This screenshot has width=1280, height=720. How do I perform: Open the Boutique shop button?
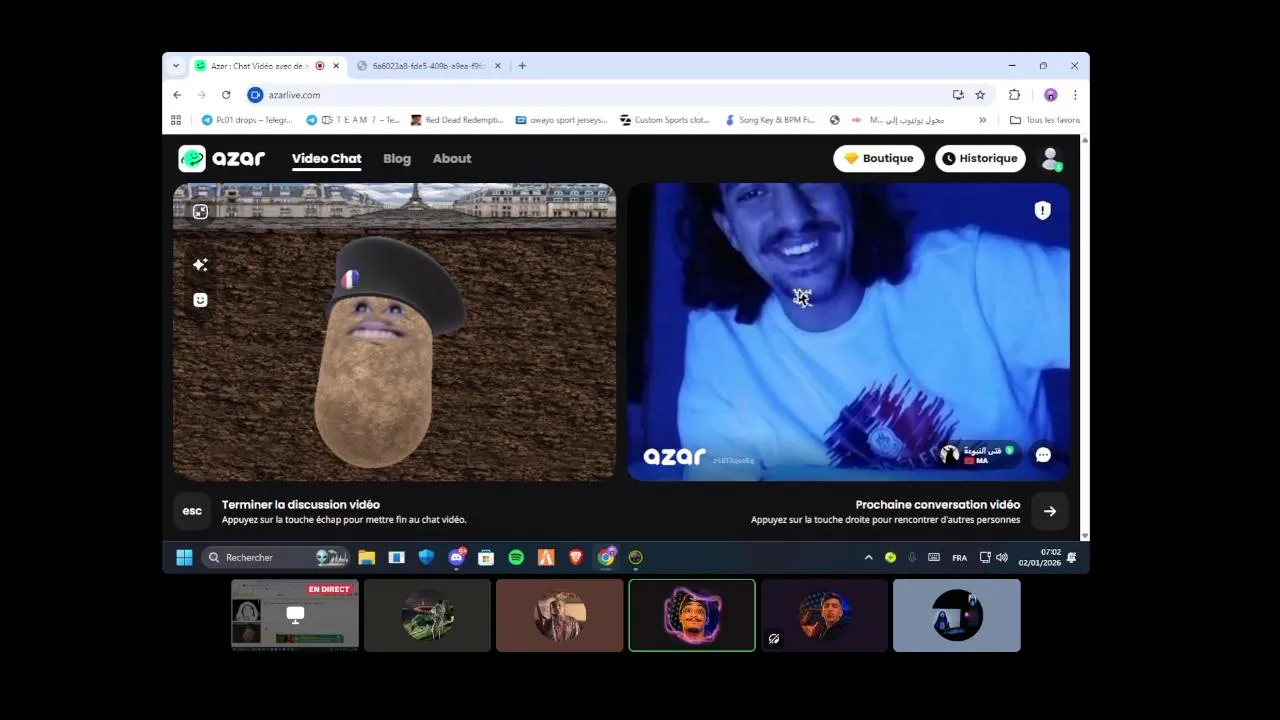pos(878,158)
